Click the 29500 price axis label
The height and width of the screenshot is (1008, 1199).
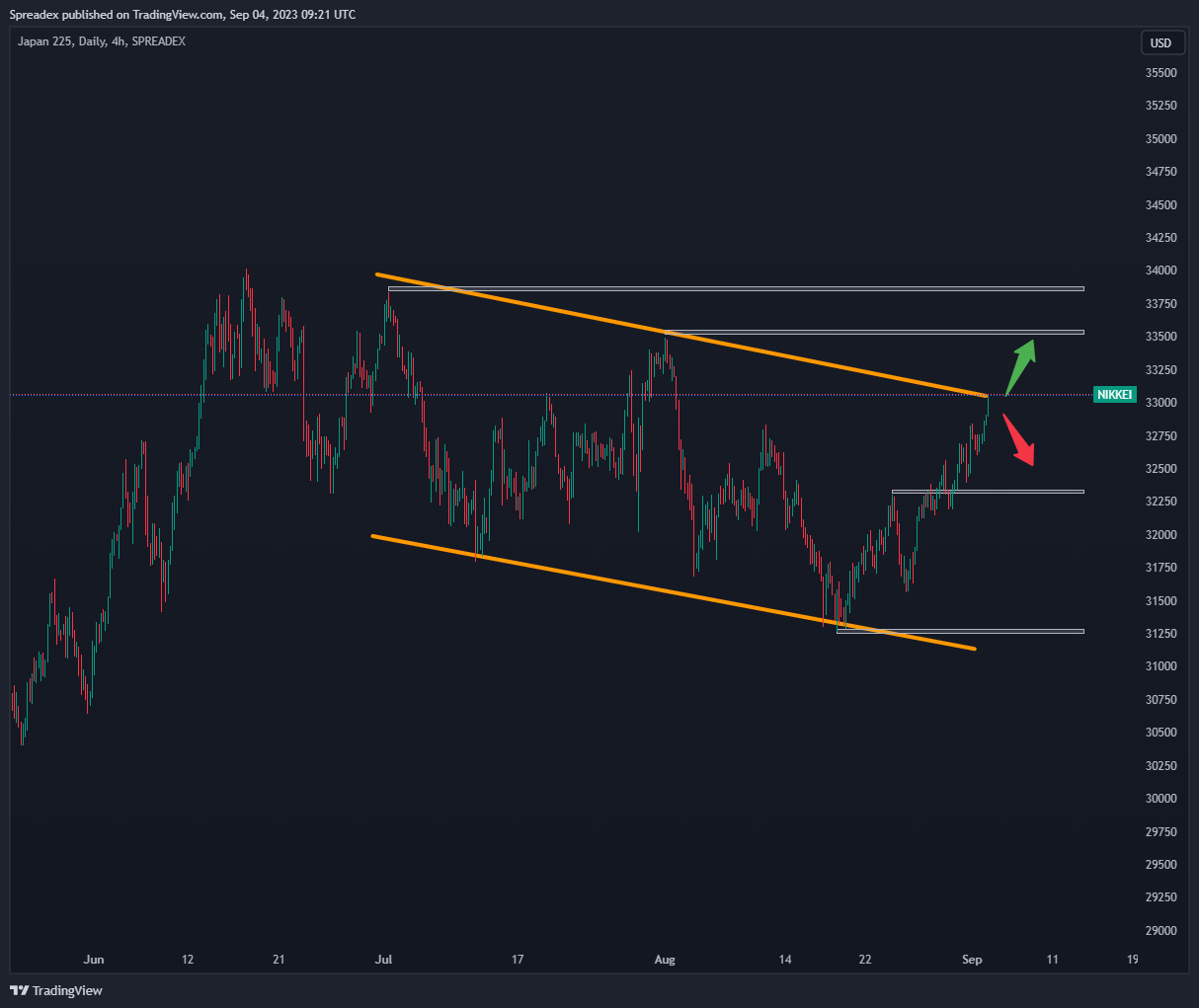[x=1160, y=865]
